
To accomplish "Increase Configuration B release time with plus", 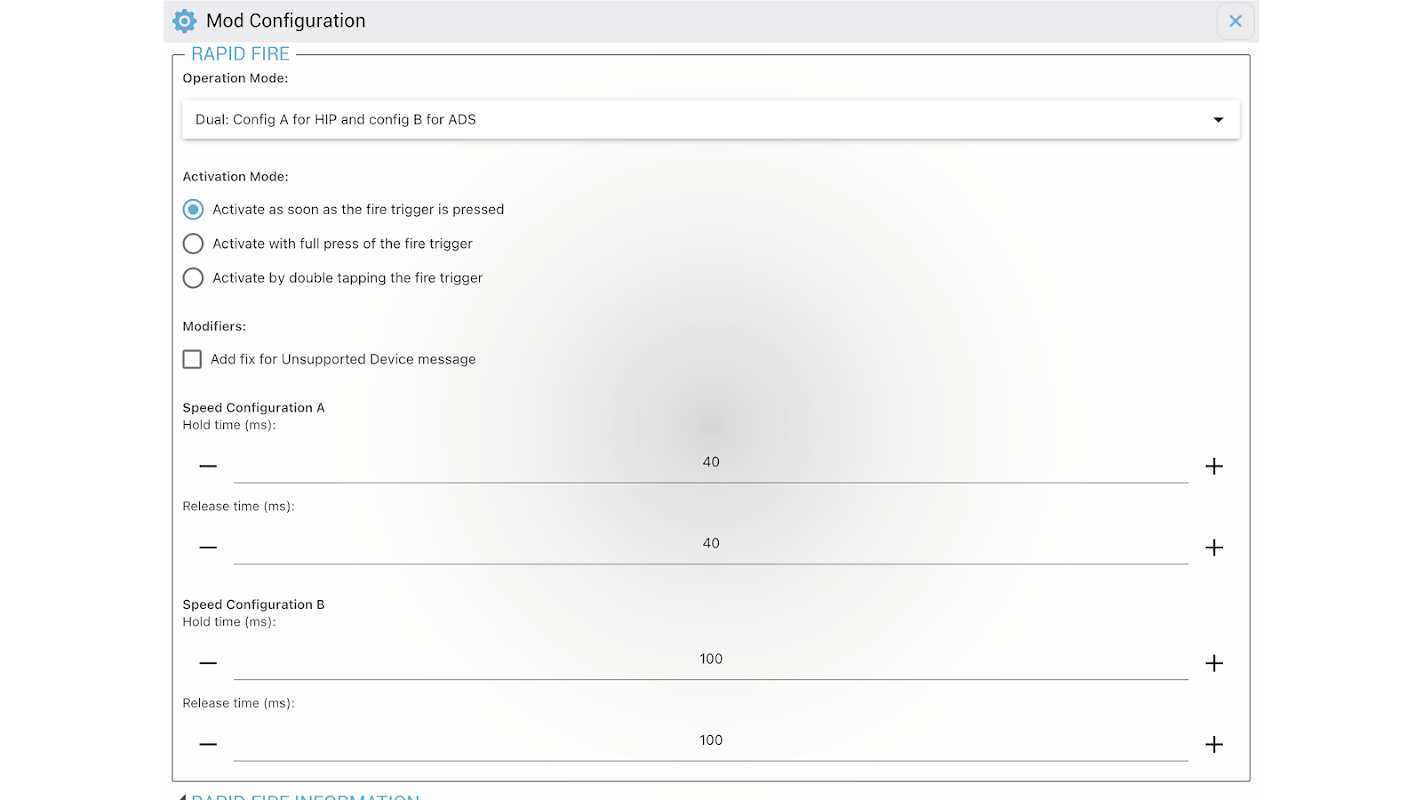I will tap(1214, 744).
